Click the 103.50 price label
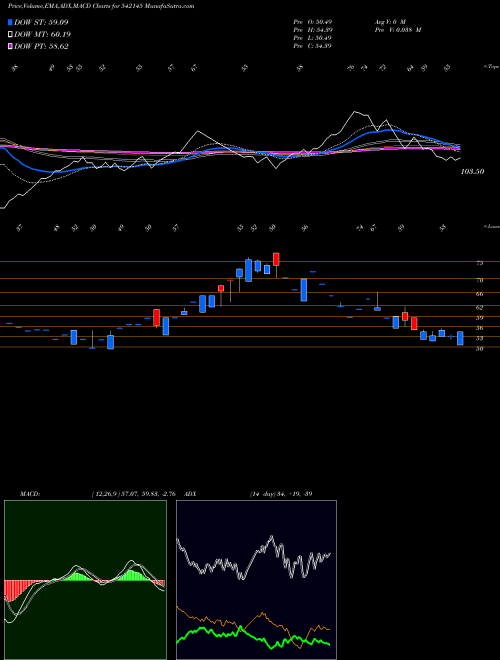Image resolution: width=500 pixels, height=660 pixels. click(x=472, y=172)
